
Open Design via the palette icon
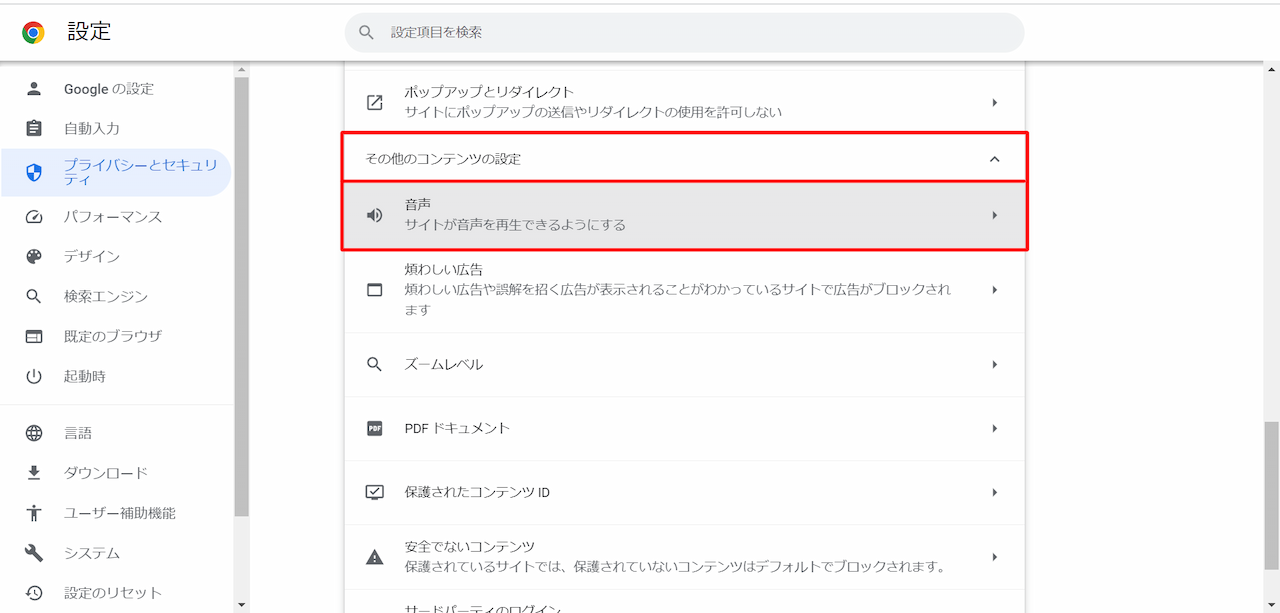point(35,255)
